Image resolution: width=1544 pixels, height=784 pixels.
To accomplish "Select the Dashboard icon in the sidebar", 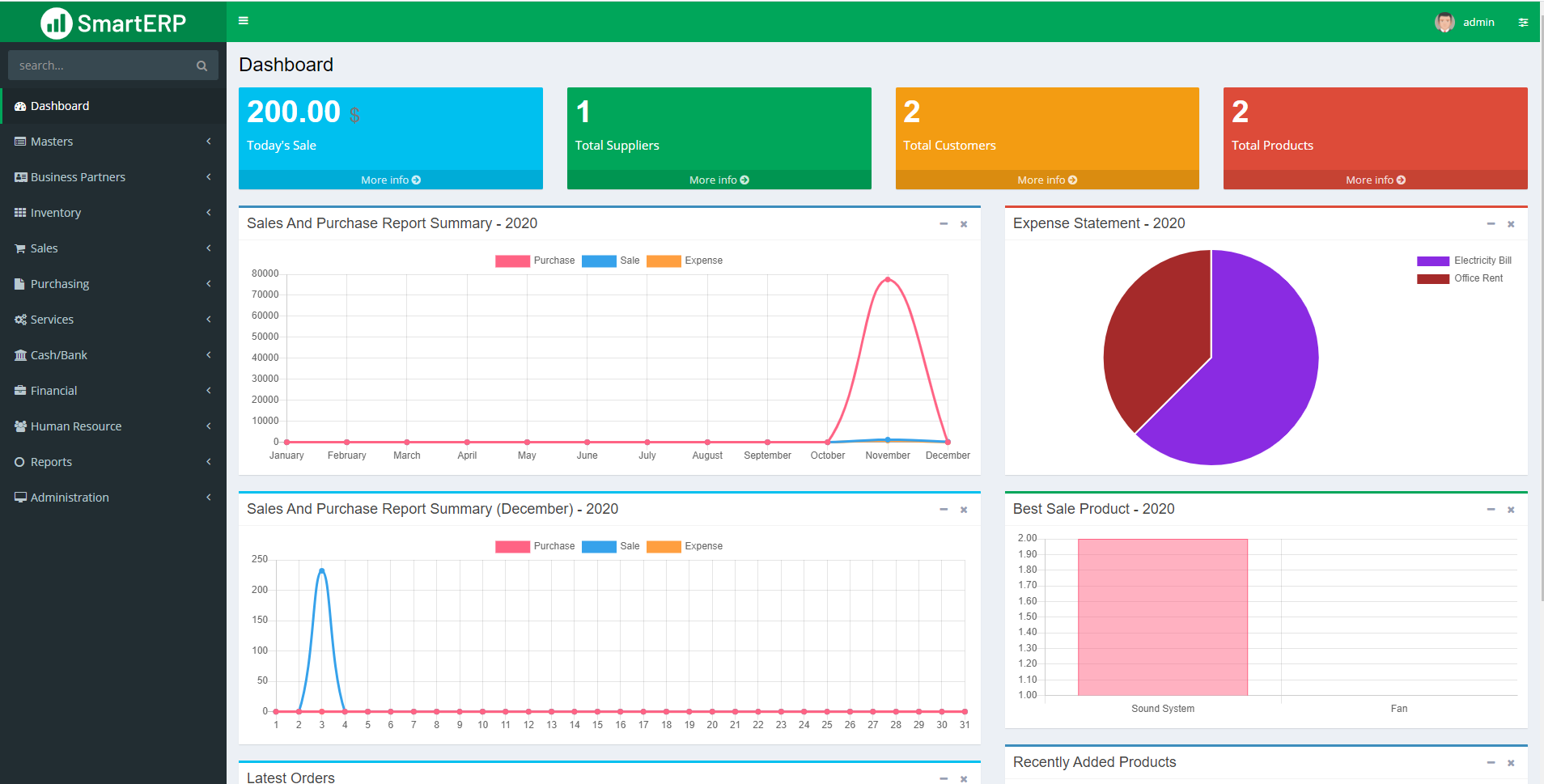I will (x=20, y=105).
